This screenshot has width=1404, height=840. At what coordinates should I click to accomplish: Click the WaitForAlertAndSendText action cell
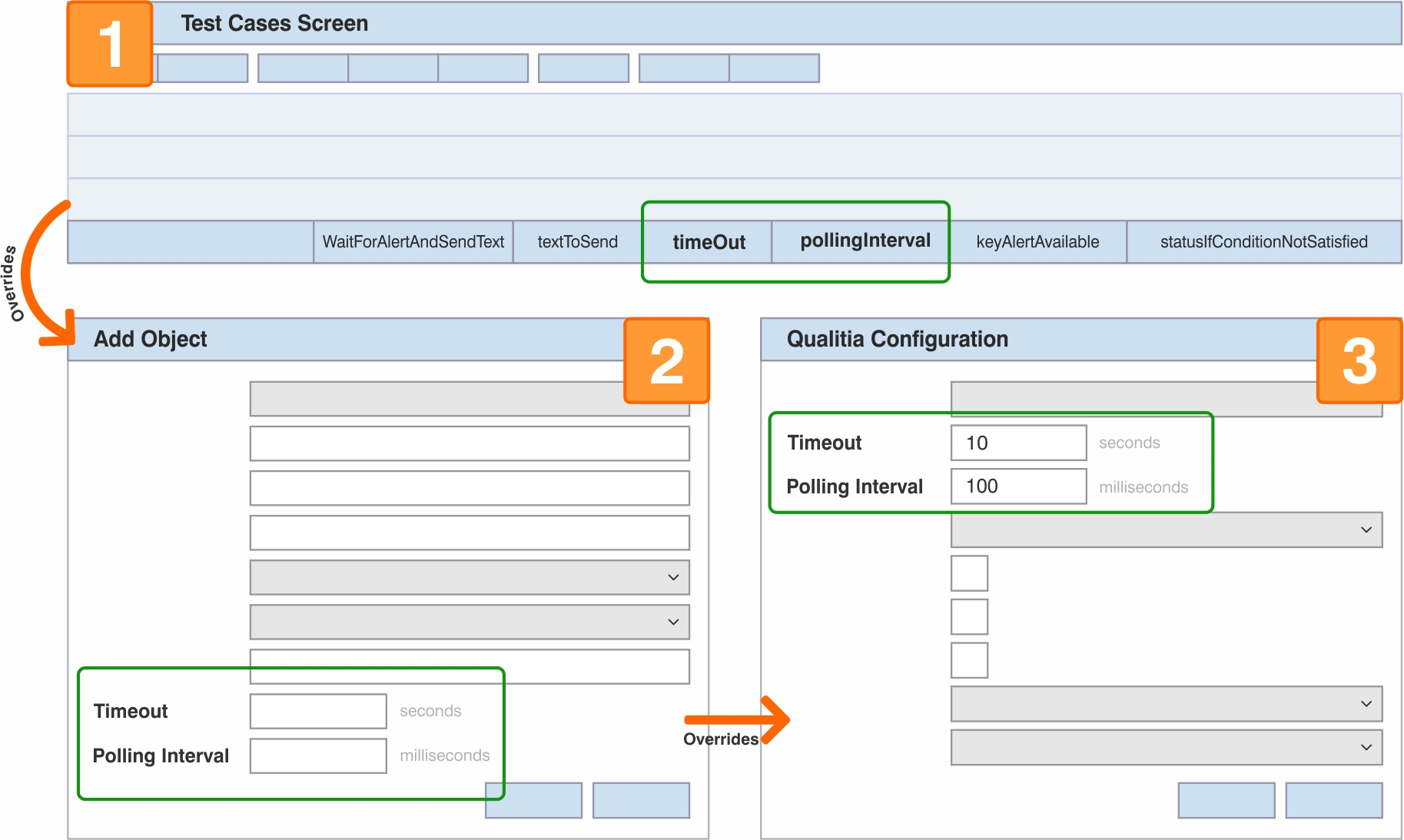(x=413, y=242)
